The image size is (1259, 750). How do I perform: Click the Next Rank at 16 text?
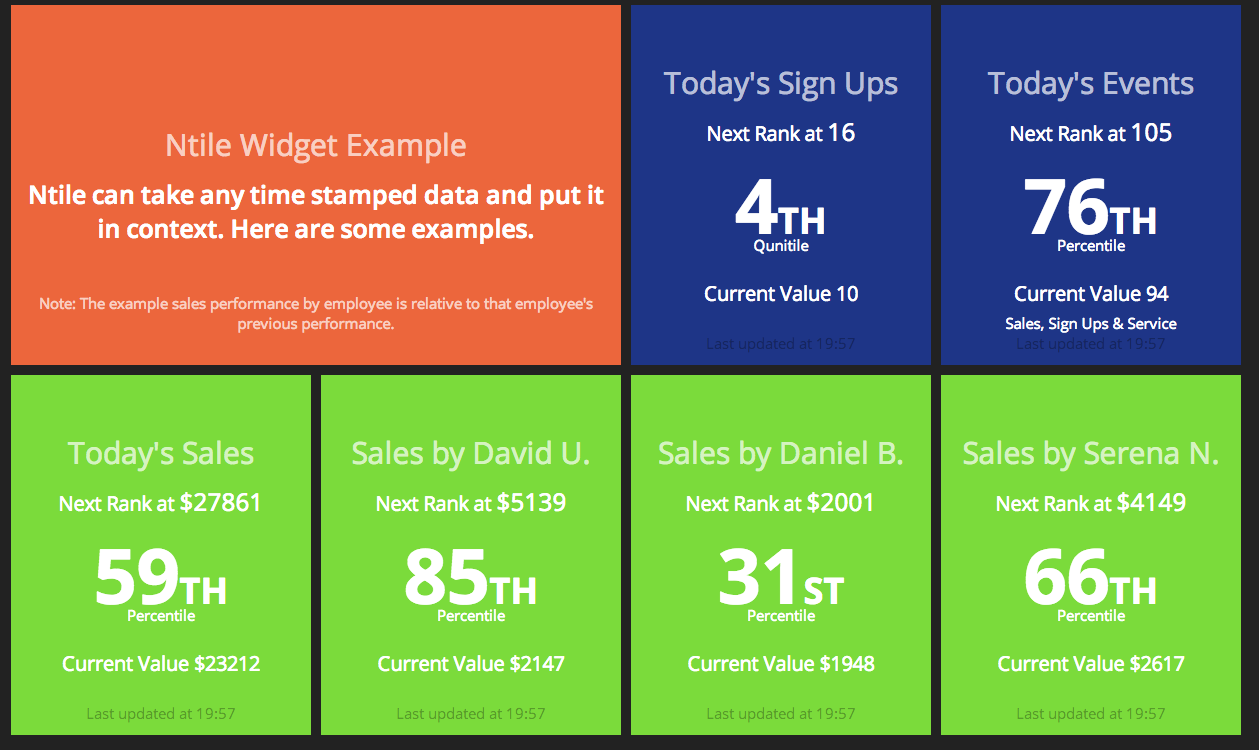[x=781, y=133]
